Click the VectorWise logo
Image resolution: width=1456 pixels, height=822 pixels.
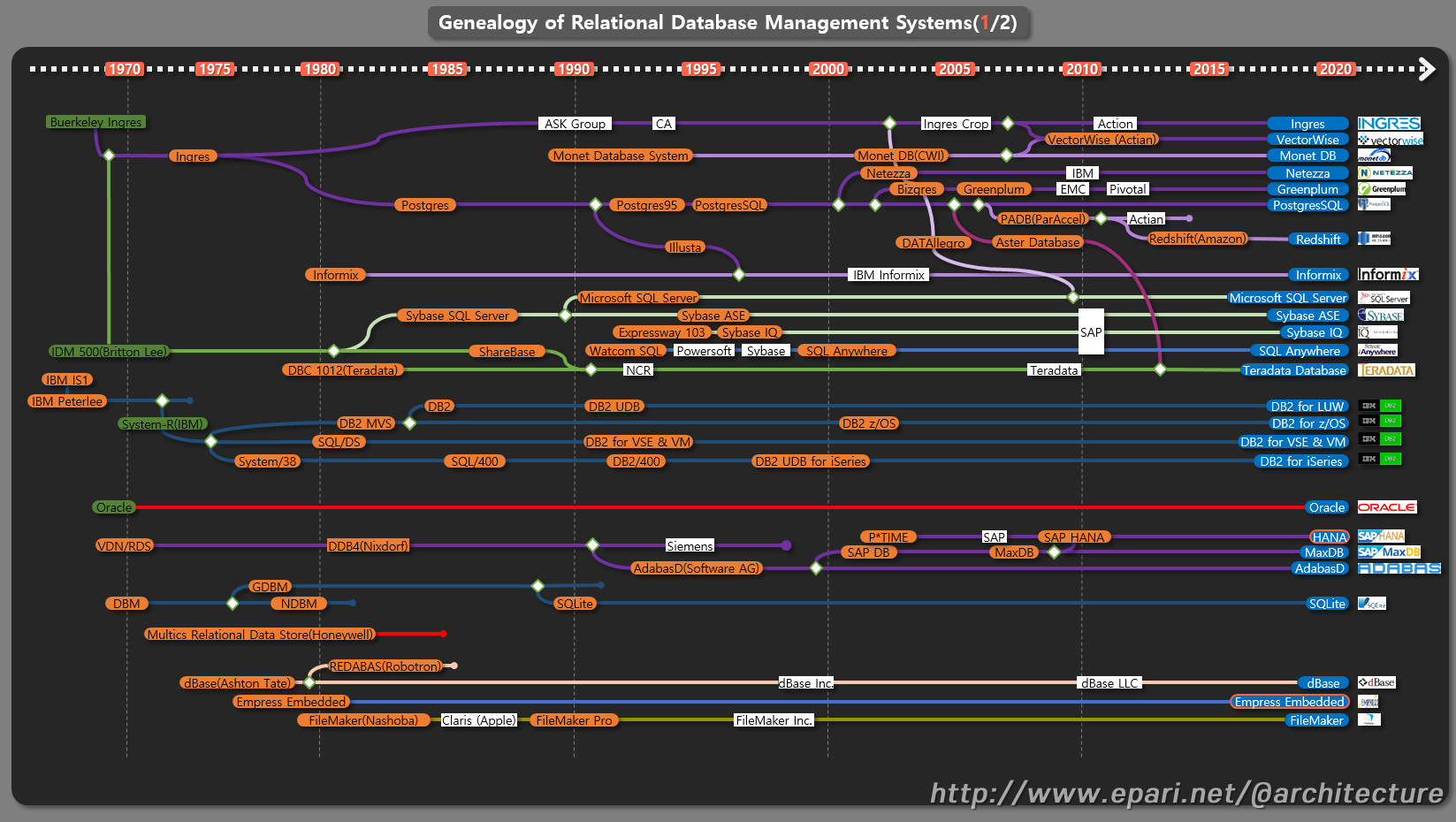click(x=1391, y=140)
